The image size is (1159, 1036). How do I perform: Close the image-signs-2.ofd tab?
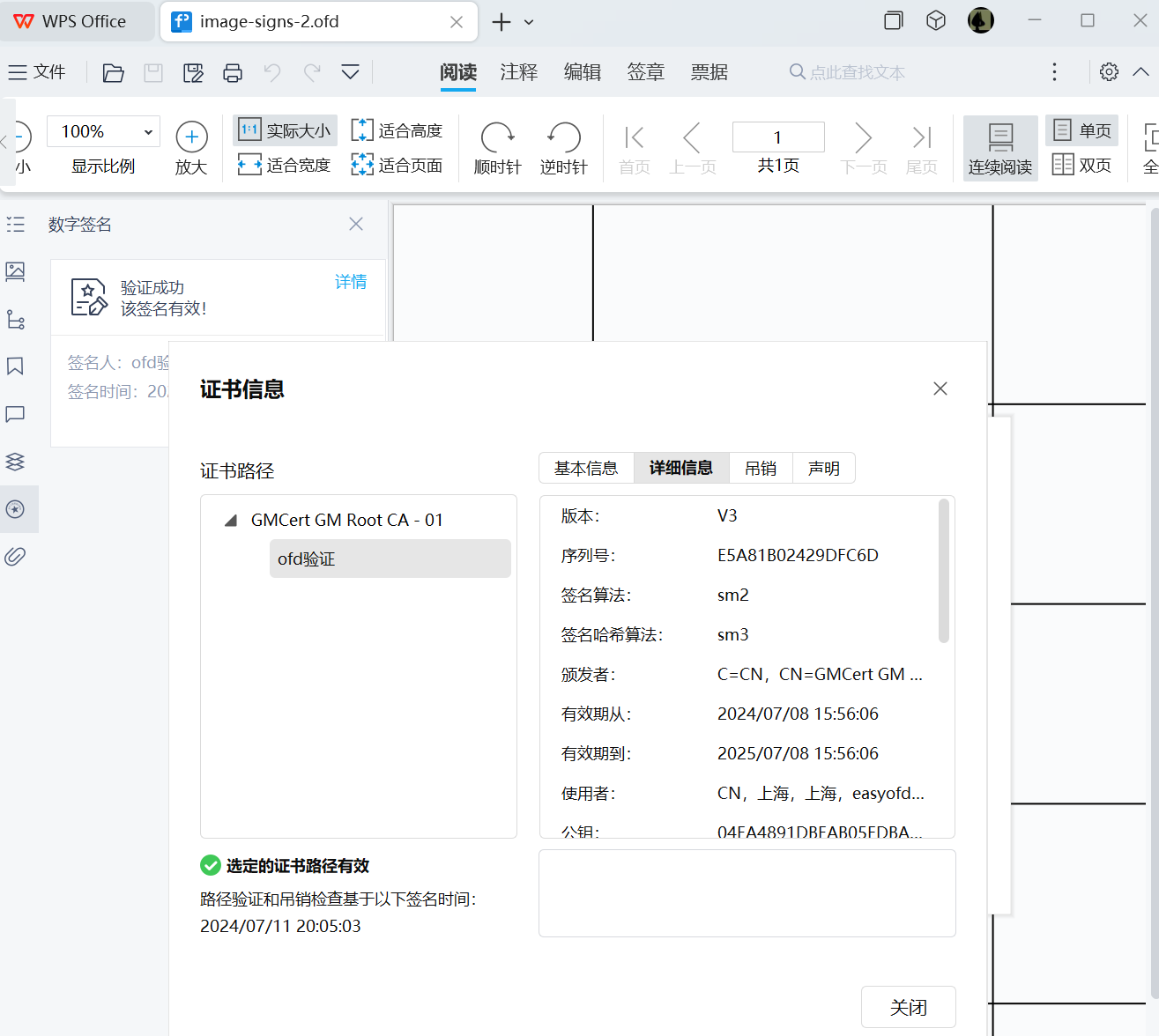[457, 22]
